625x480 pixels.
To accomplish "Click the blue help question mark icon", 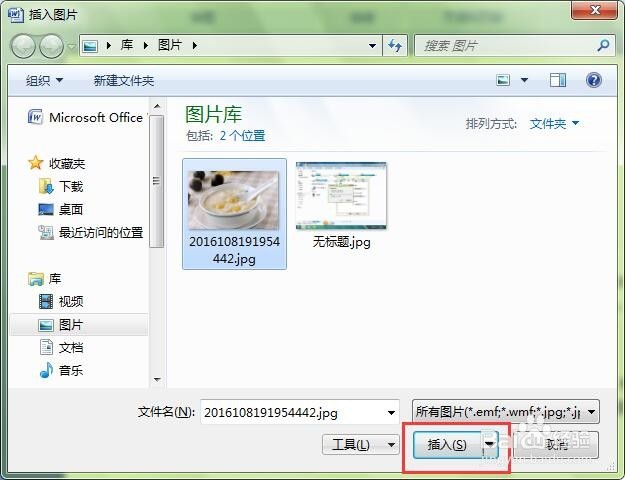I will [x=594, y=80].
